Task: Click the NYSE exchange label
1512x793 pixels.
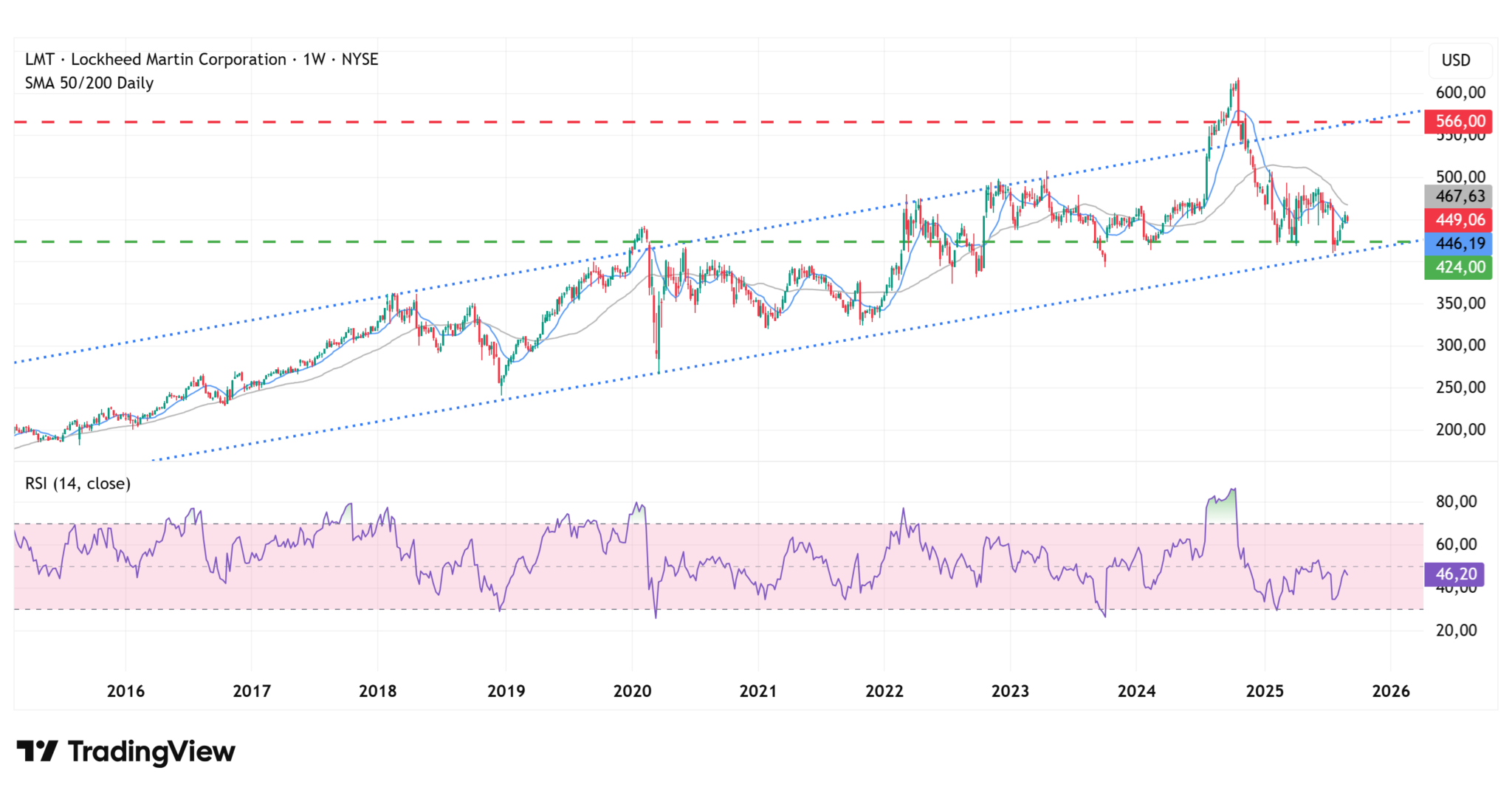Action: (360, 59)
